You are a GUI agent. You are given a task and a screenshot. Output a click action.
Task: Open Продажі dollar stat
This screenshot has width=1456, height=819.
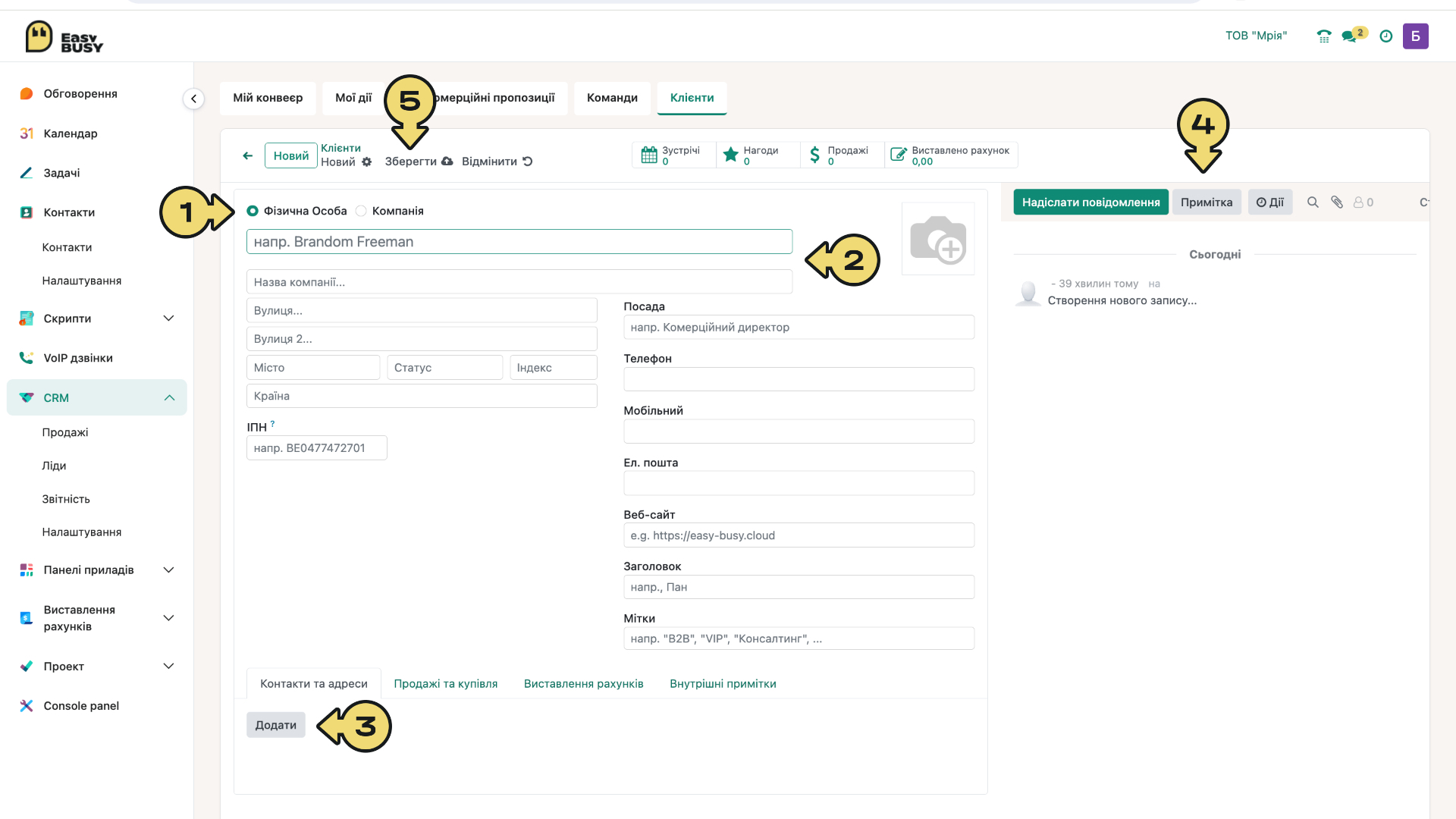[842, 155]
